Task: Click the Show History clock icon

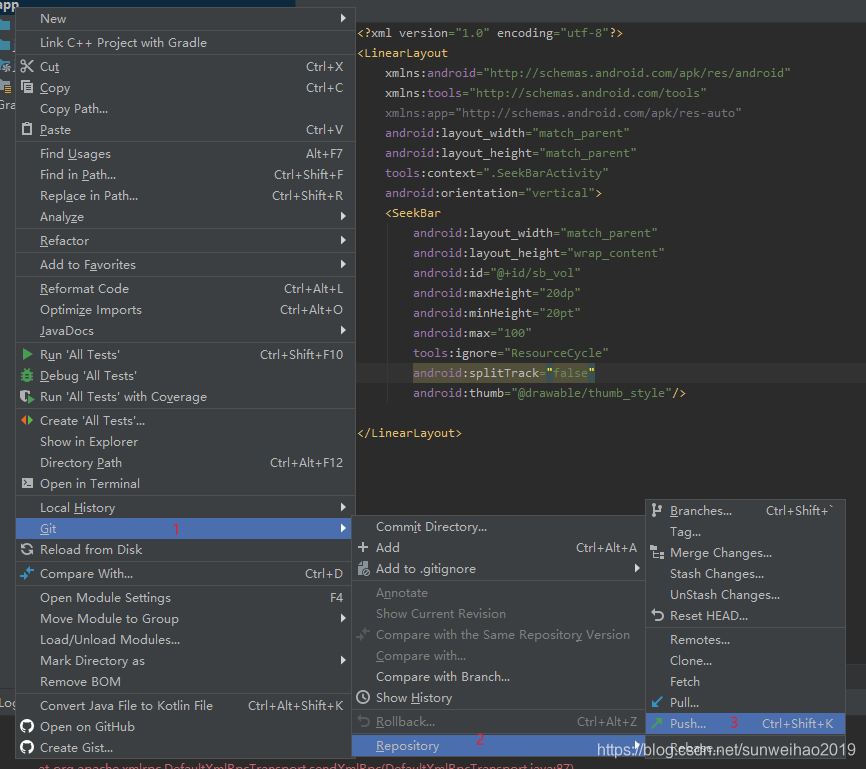Action: coord(363,697)
